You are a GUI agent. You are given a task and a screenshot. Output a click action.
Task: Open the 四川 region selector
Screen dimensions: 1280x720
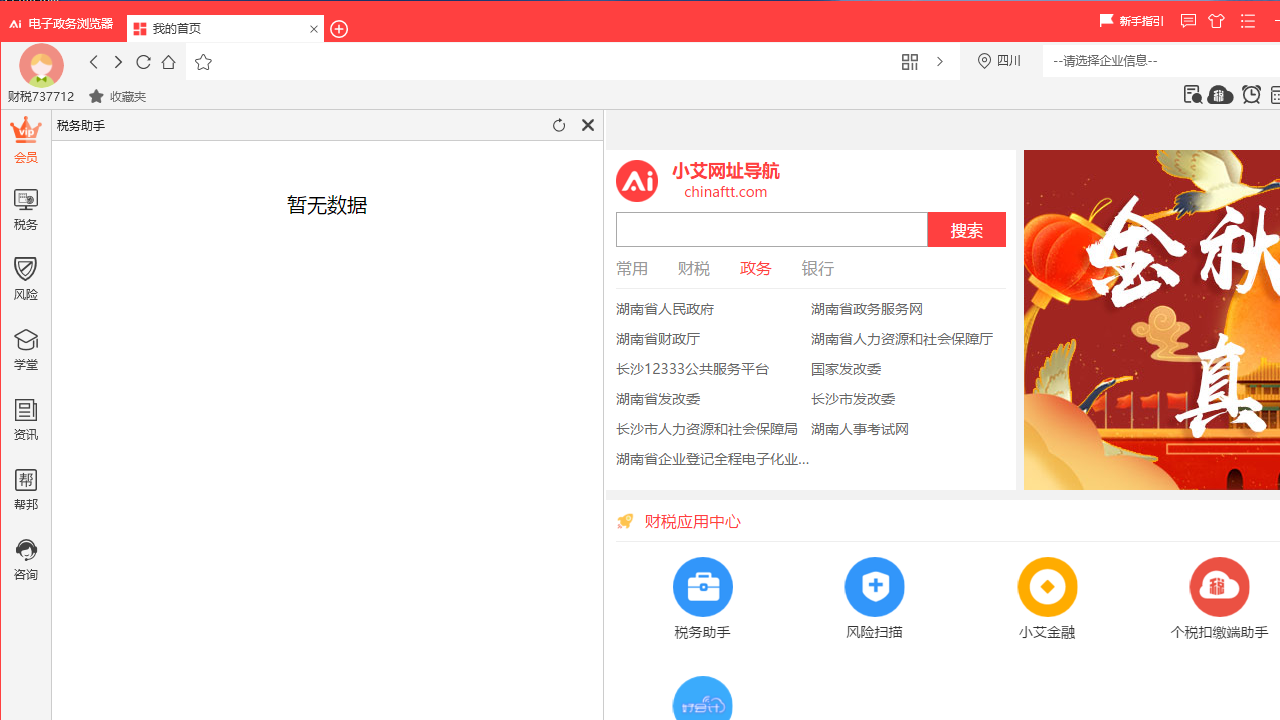pos(998,61)
